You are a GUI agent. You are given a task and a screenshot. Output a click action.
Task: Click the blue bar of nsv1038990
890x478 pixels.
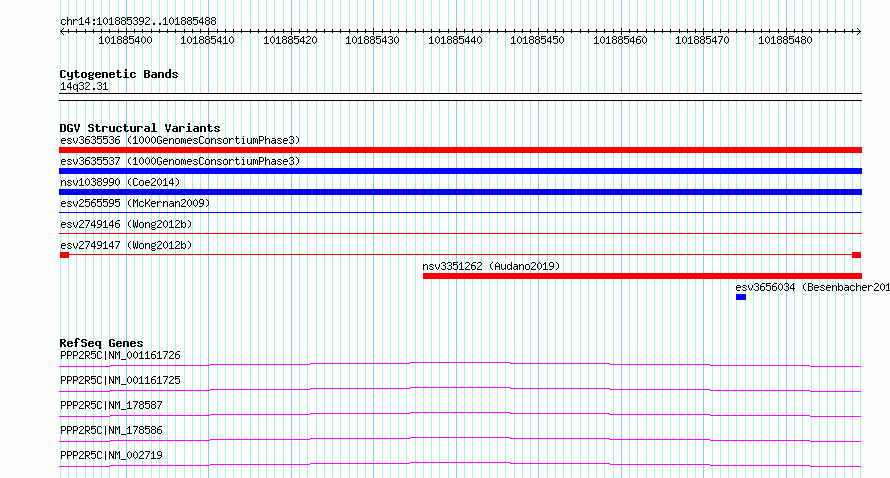click(x=460, y=192)
